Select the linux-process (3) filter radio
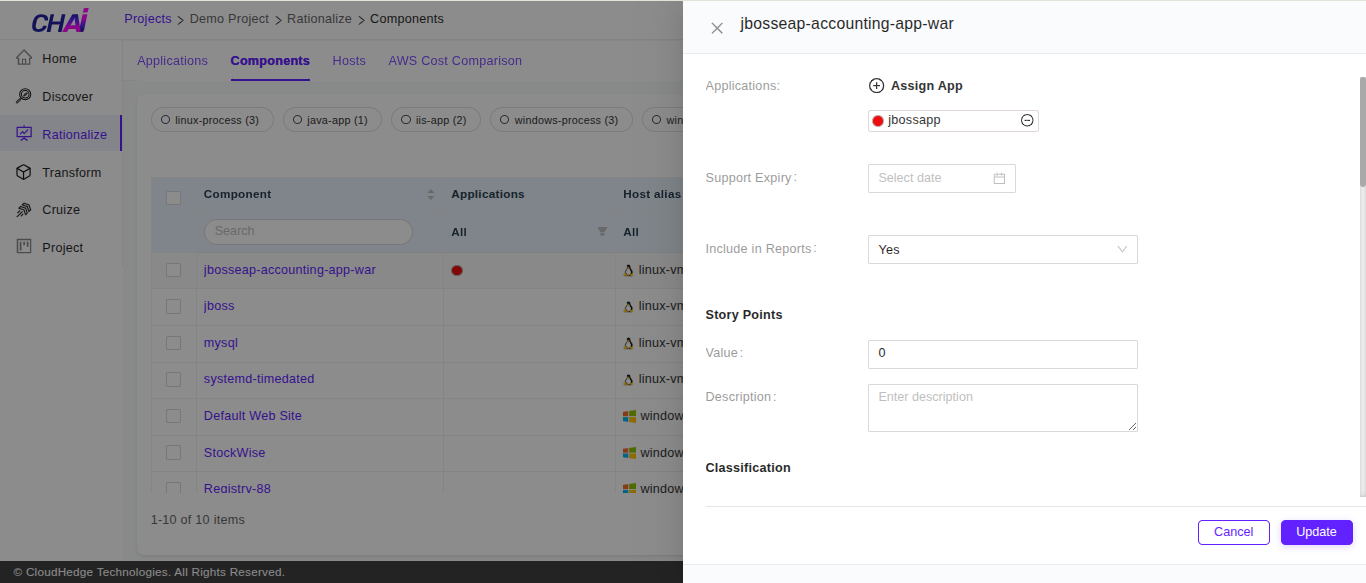Screen dimensions: 1366x583 pyautogui.click(x=166, y=120)
